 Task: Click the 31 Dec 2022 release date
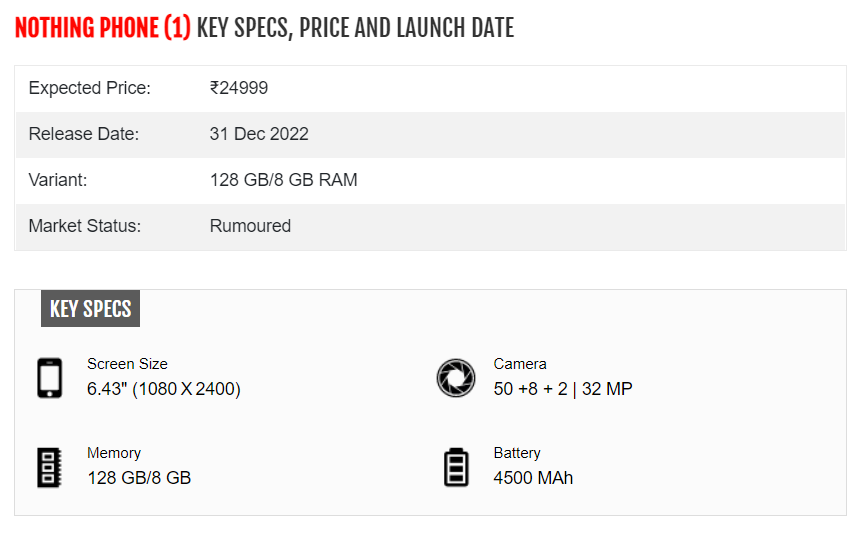pos(259,134)
